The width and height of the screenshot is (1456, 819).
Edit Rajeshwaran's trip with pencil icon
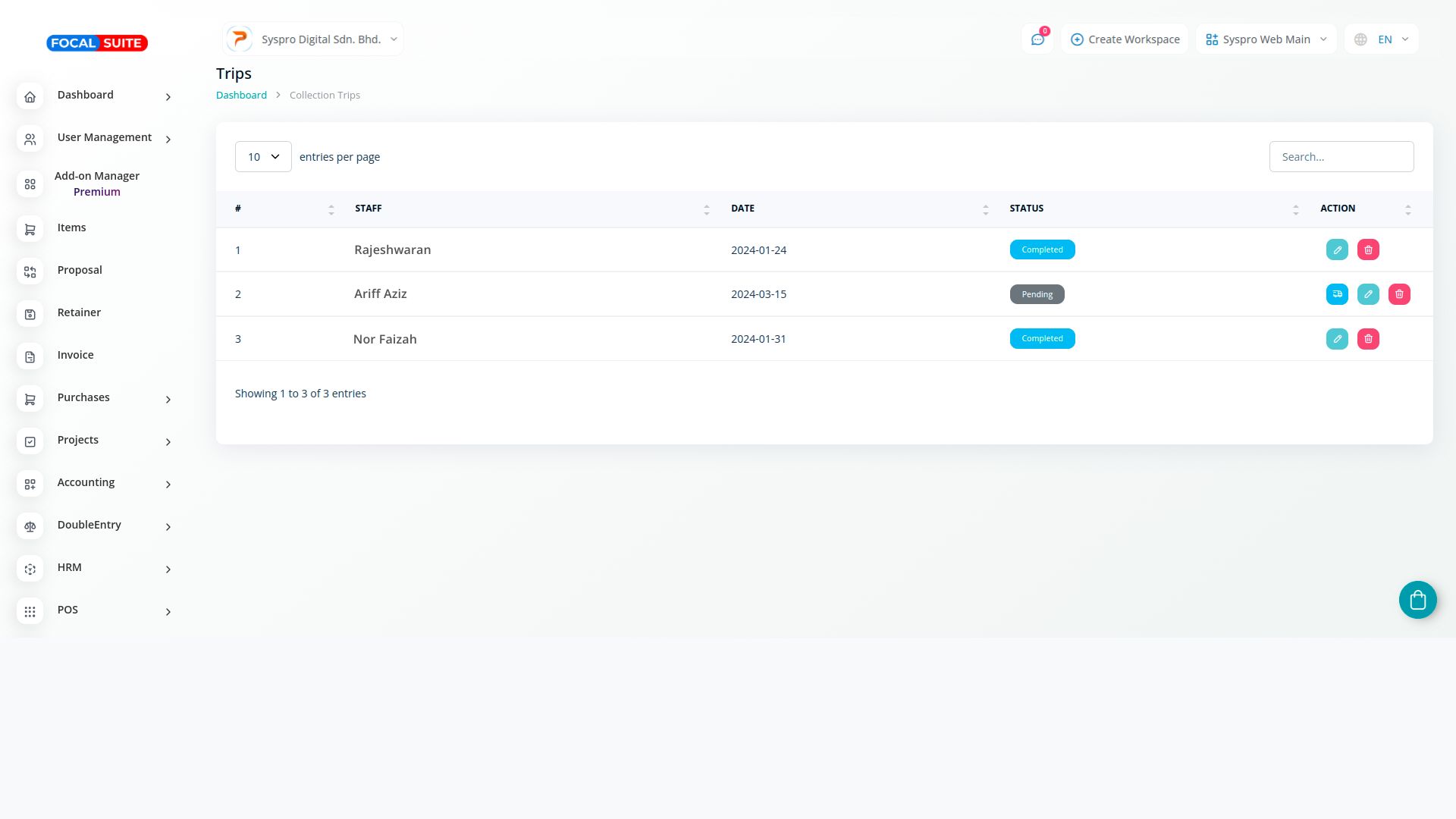[x=1337, y=249]
